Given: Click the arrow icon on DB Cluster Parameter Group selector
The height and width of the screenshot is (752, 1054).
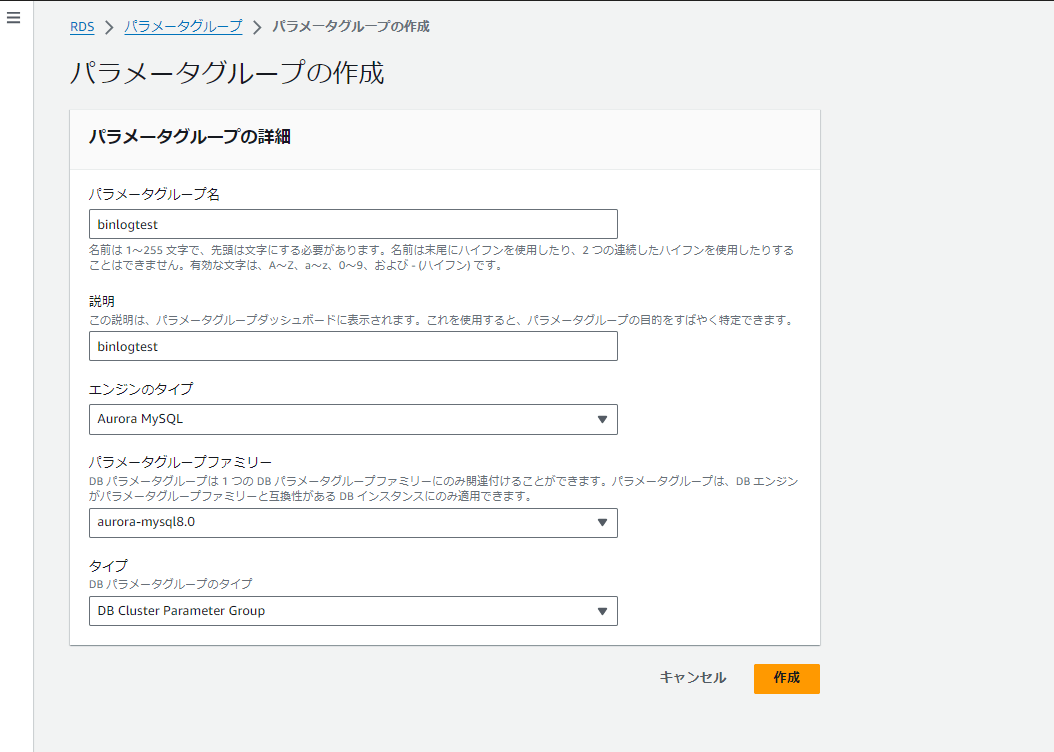Looking at the screenshot, I should click(603, 611).
